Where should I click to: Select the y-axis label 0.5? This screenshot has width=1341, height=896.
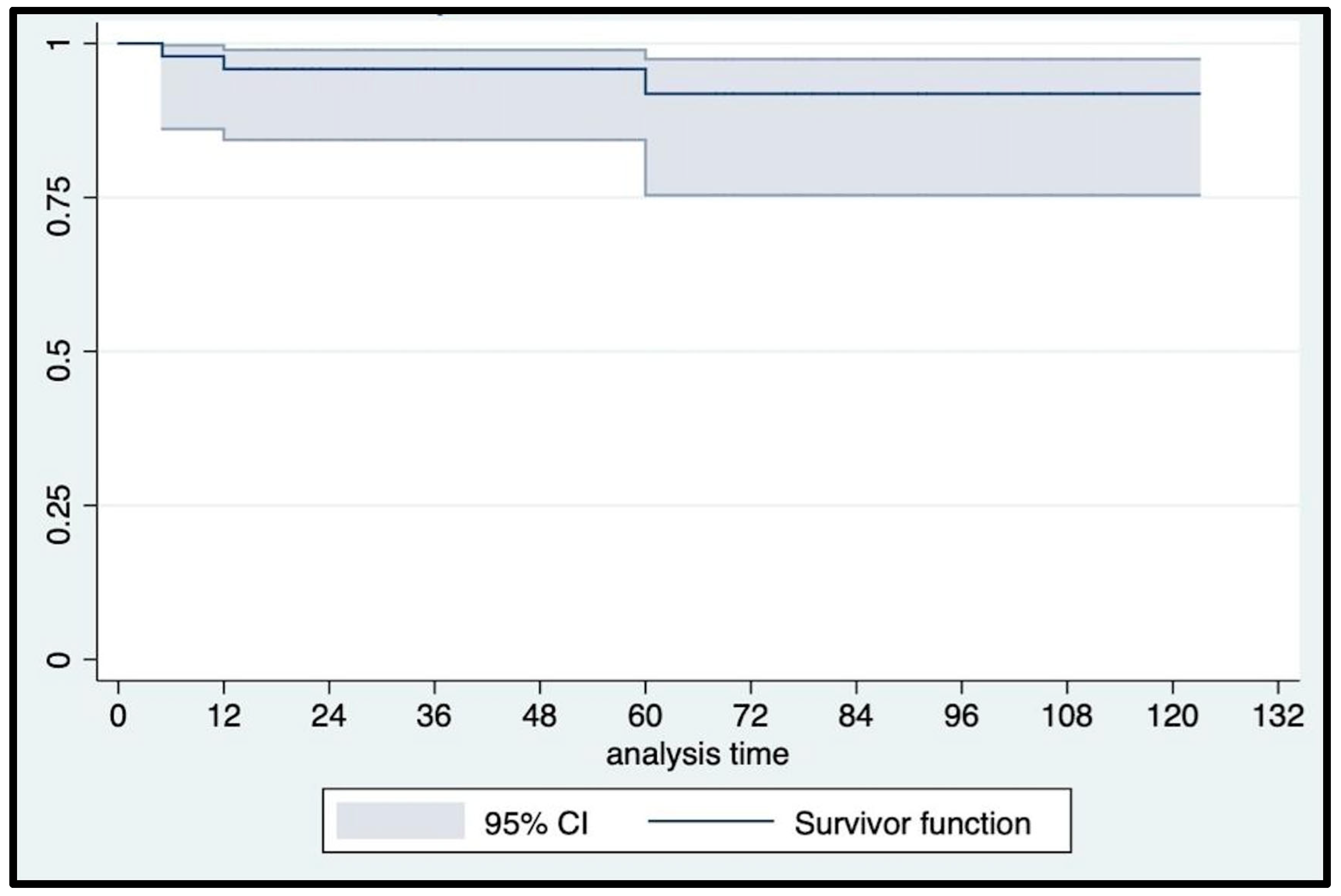click(x=59, y=351)
